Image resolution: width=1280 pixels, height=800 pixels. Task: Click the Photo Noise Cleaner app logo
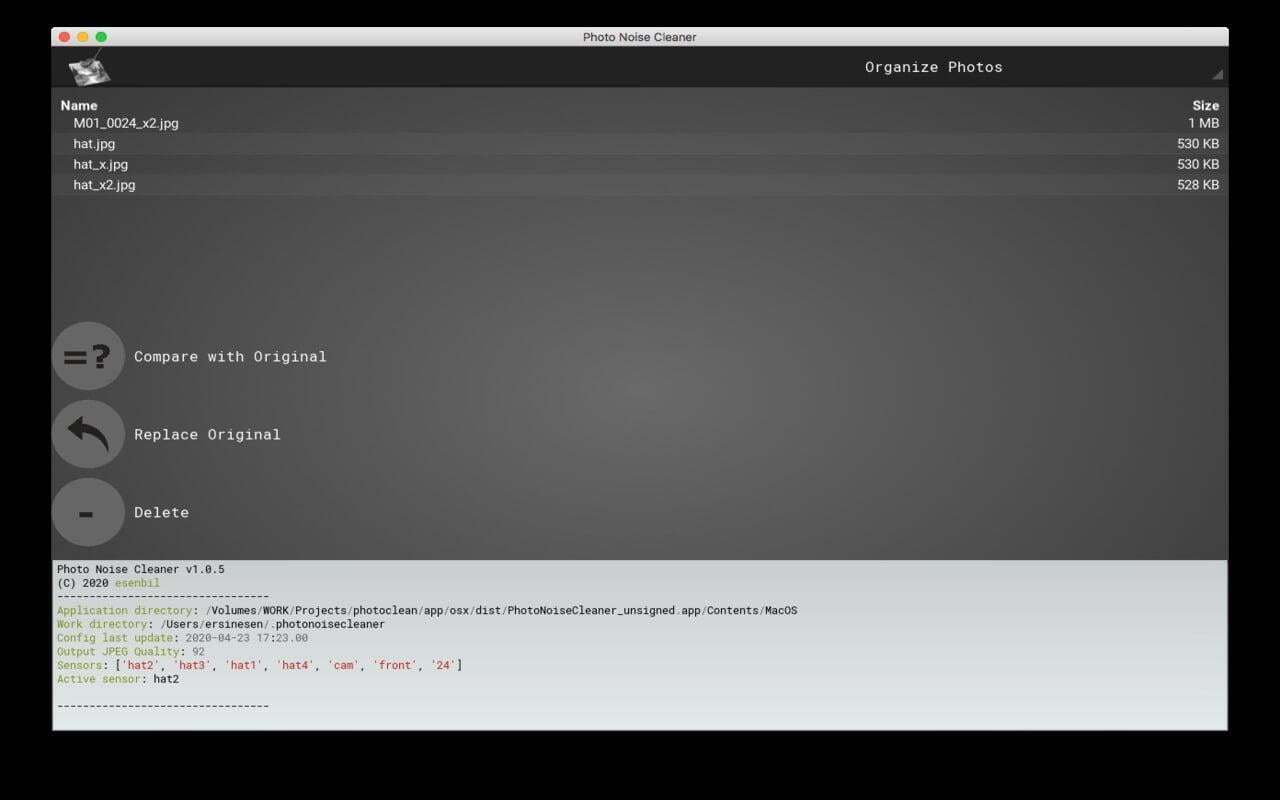pos(89,68)
